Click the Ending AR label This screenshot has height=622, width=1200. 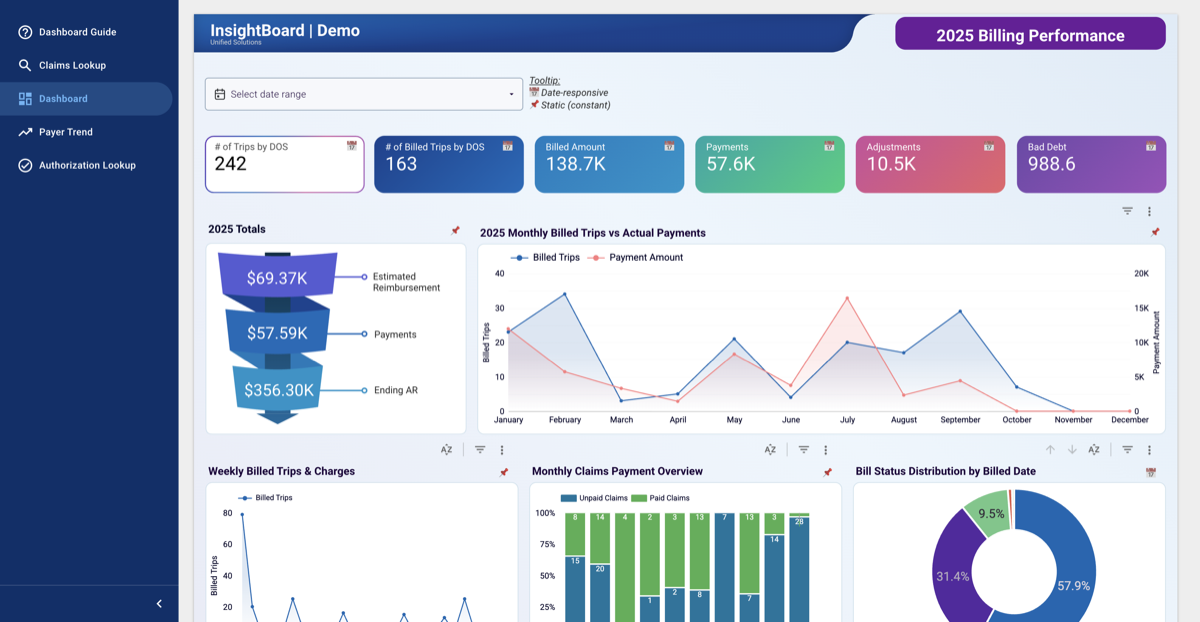[396, 390]
